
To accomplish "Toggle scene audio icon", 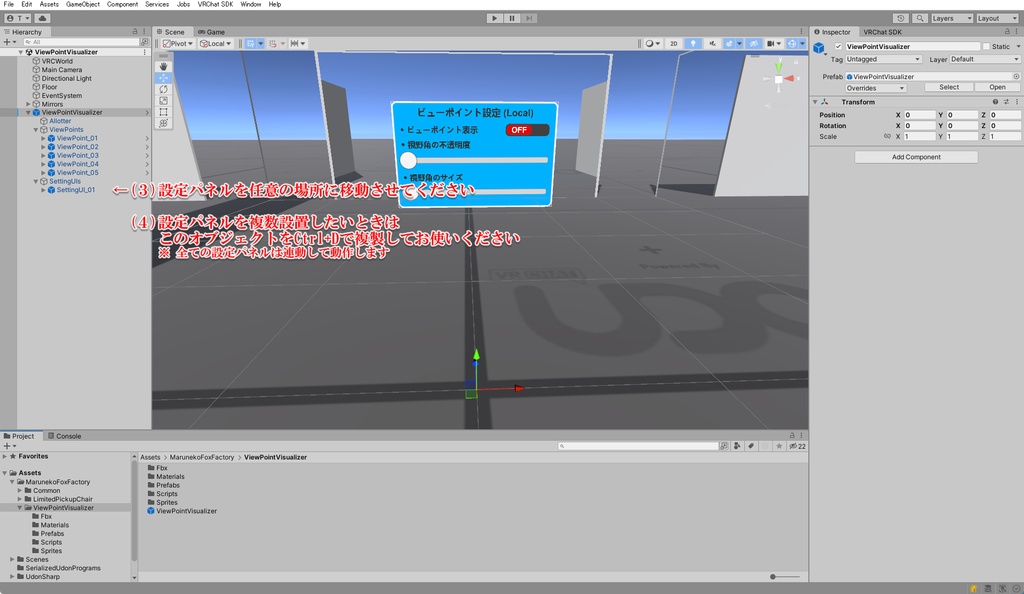I will coord(712,44).
